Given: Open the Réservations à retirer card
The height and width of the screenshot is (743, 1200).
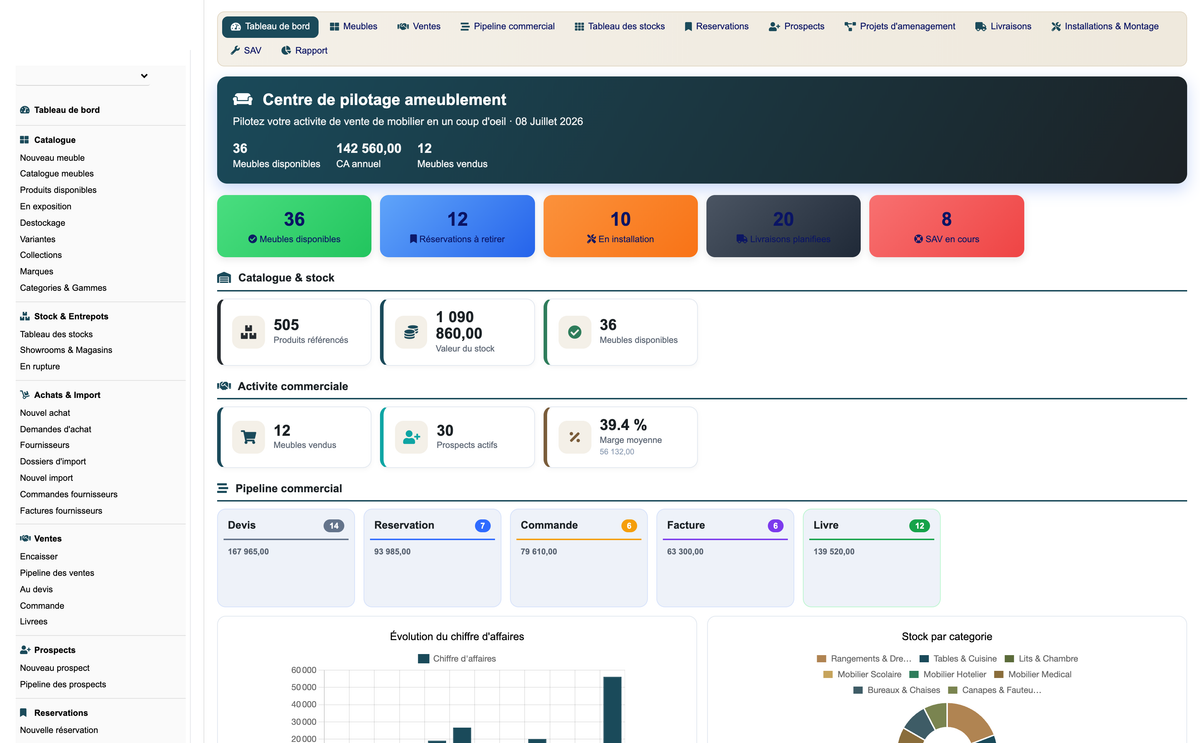Looking at the screenshot, I should click(x=457, y=226).
